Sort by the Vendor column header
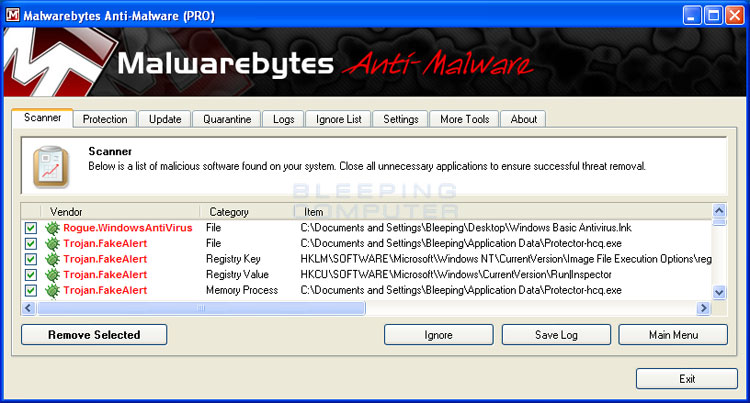This screenshot has width=750, height=403. point(66,212)
